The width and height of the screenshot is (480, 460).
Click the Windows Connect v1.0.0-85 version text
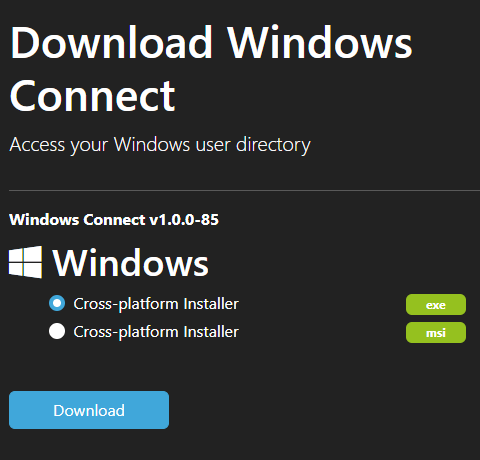pyautogui.click(x=114, y=220)
